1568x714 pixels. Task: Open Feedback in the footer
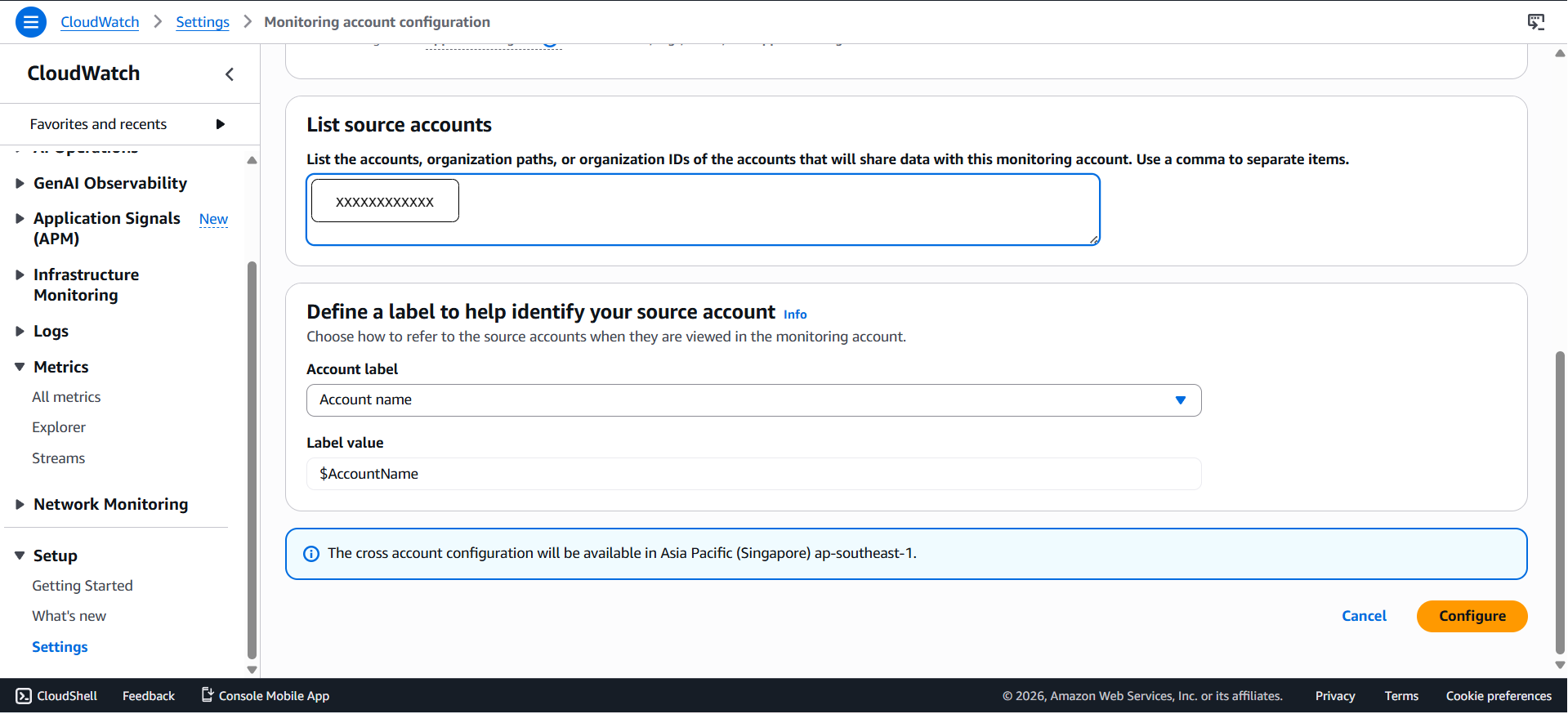point(149,696)
